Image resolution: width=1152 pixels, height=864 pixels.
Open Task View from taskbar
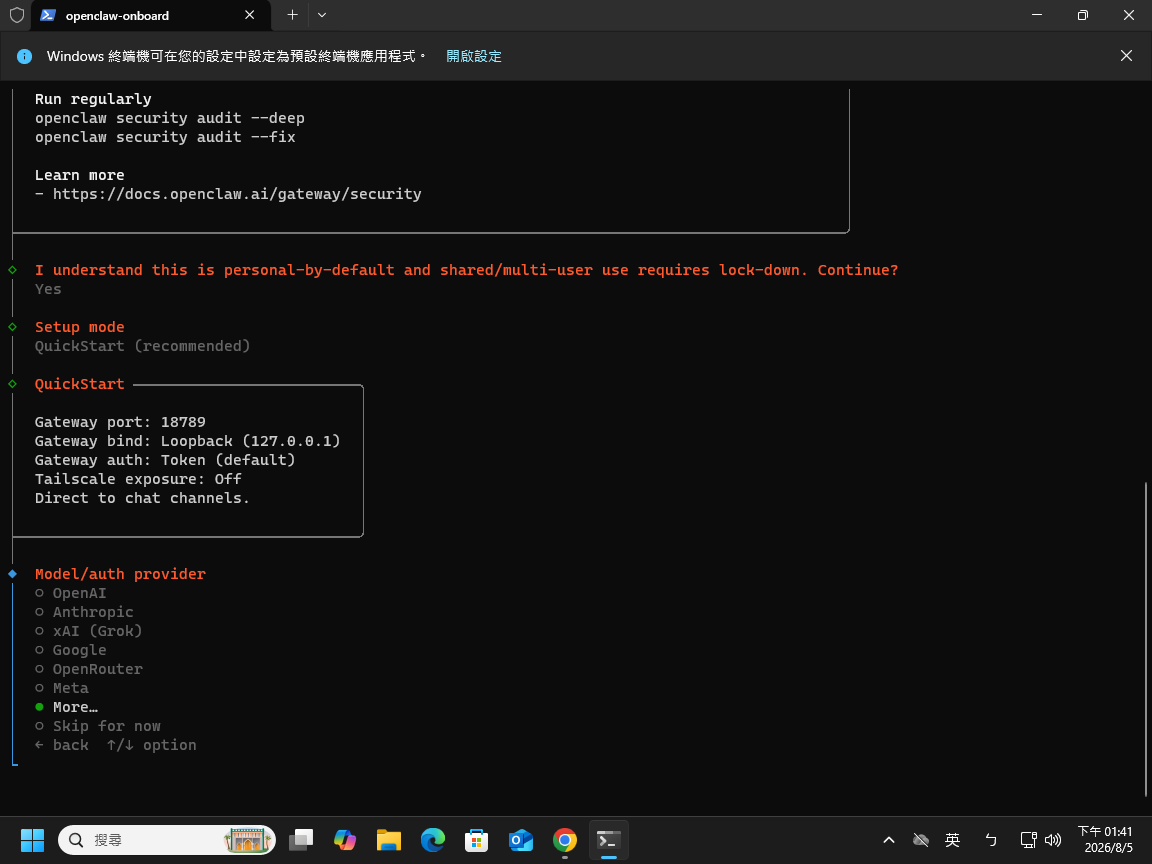(300, 840)
